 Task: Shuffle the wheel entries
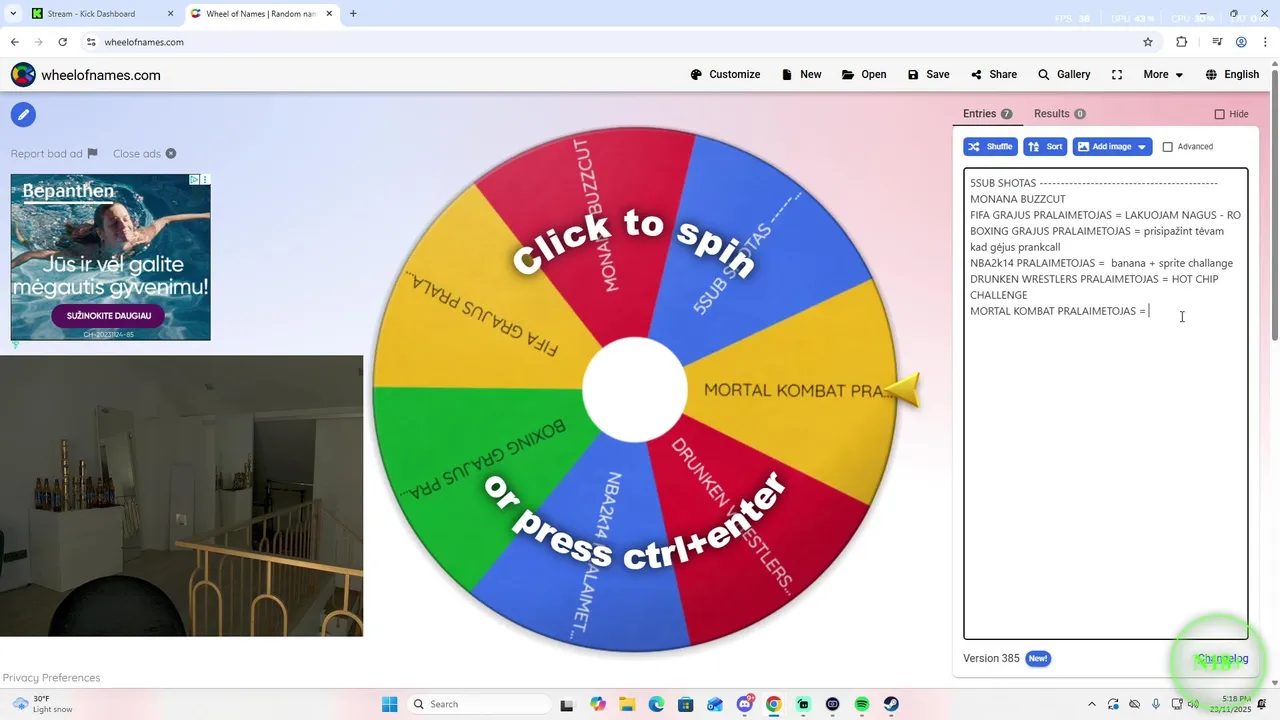pyautogui.click(x=990, y=147)
